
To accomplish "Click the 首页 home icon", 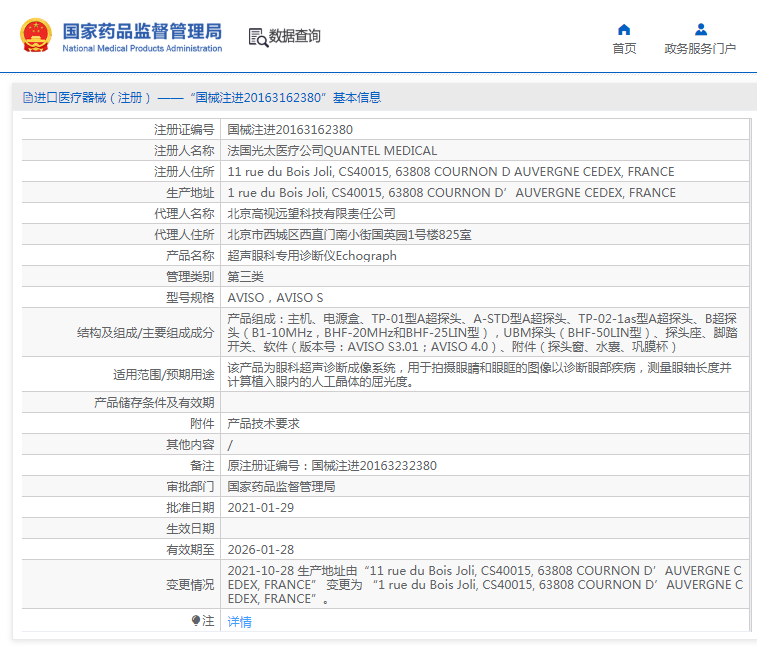I will click(624, 30).
